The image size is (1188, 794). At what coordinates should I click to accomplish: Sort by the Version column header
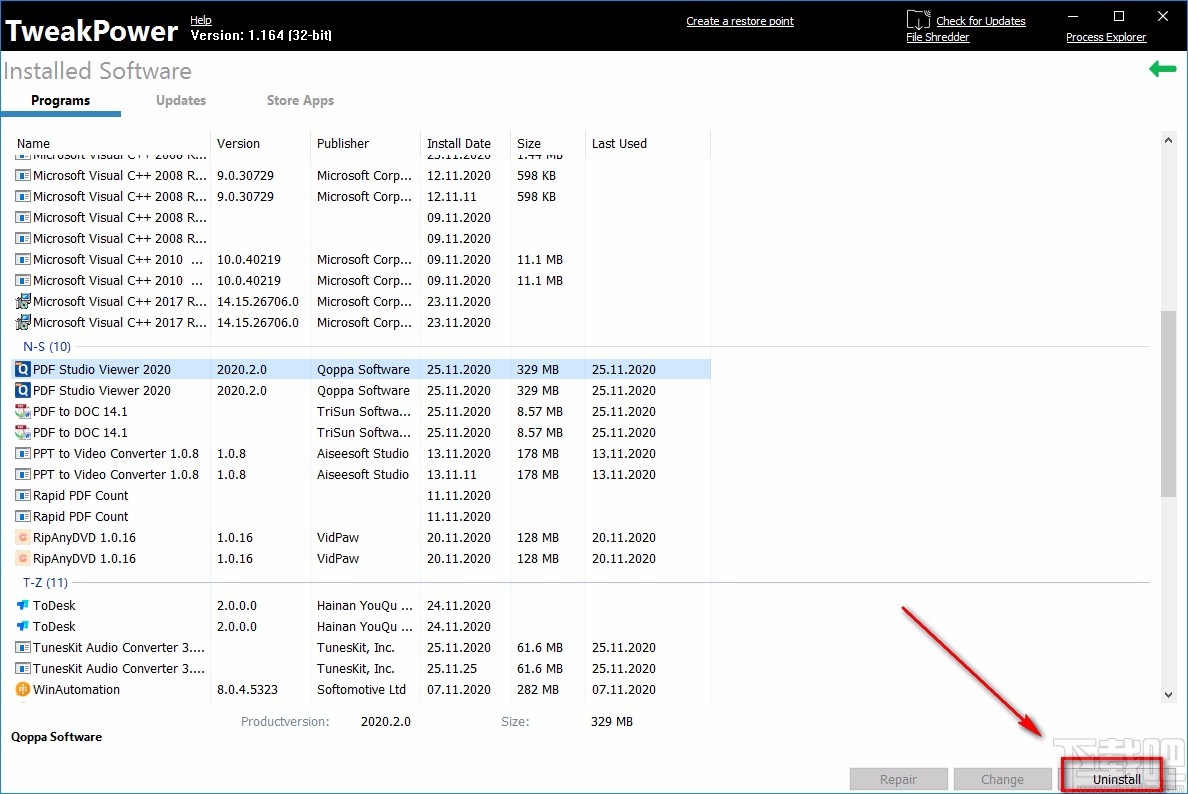[x=238, y=144]
